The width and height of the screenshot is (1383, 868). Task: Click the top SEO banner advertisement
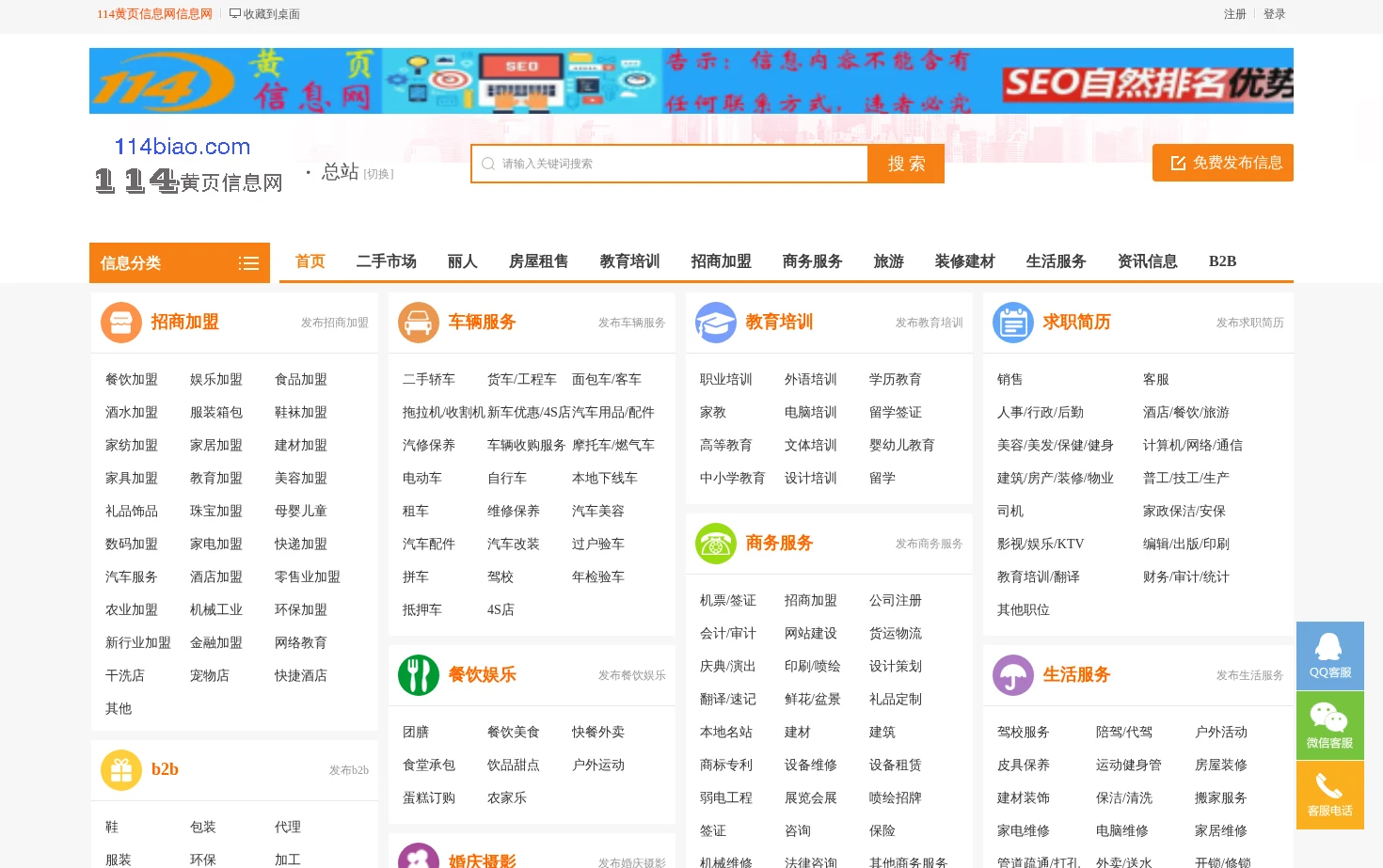click(x=691, y=81)
